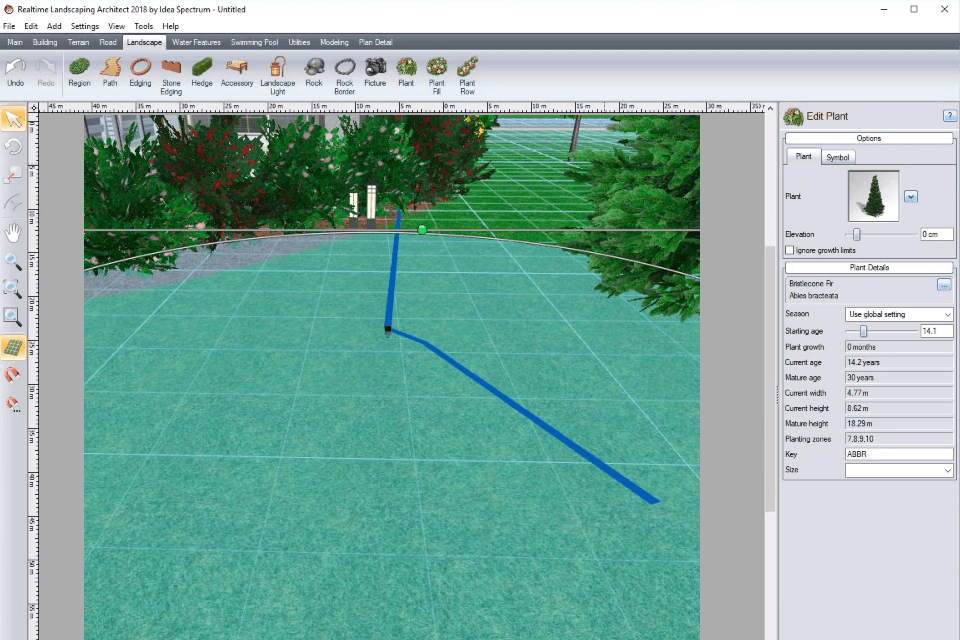Enable Ignore growth limits checkbox

pyautogui.click(x=790, y=250)
